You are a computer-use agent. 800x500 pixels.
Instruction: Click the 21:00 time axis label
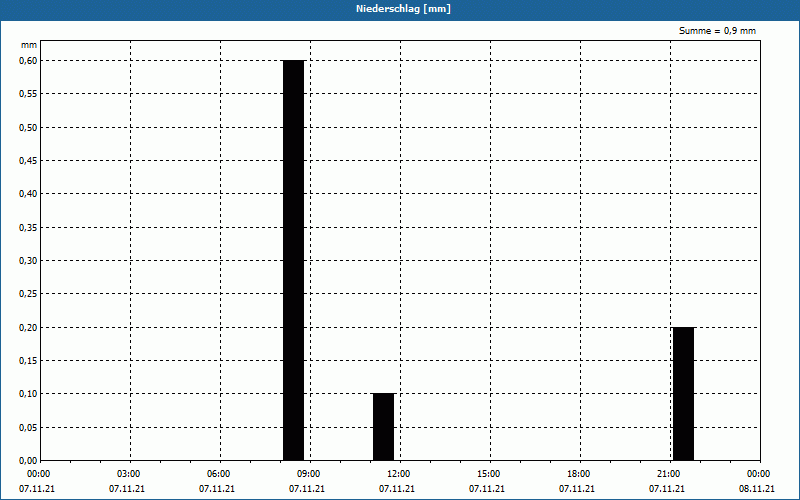[669, 474]
